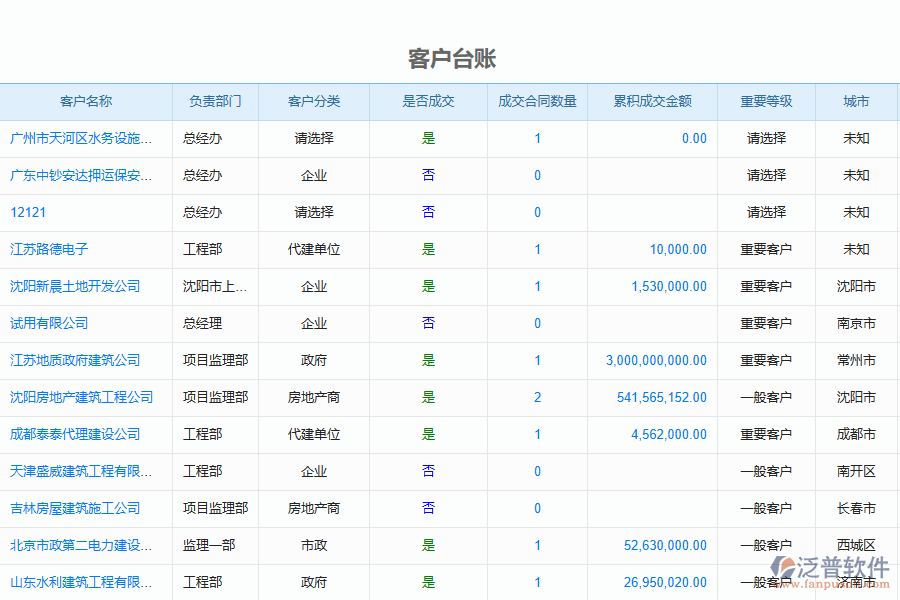Sort table by 是否成交 header
This screenshot has height=600, width=900.
coord(428,101)
